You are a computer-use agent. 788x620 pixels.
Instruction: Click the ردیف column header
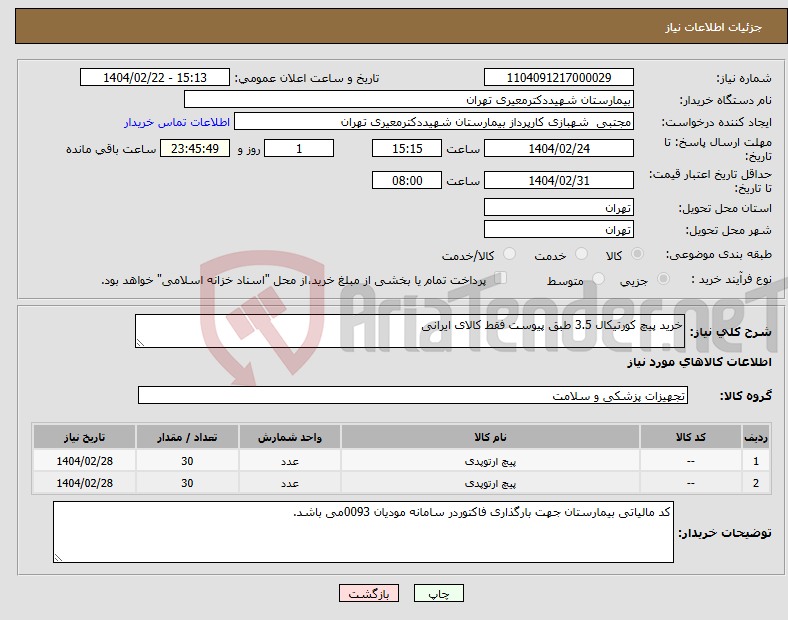(755, 437)
